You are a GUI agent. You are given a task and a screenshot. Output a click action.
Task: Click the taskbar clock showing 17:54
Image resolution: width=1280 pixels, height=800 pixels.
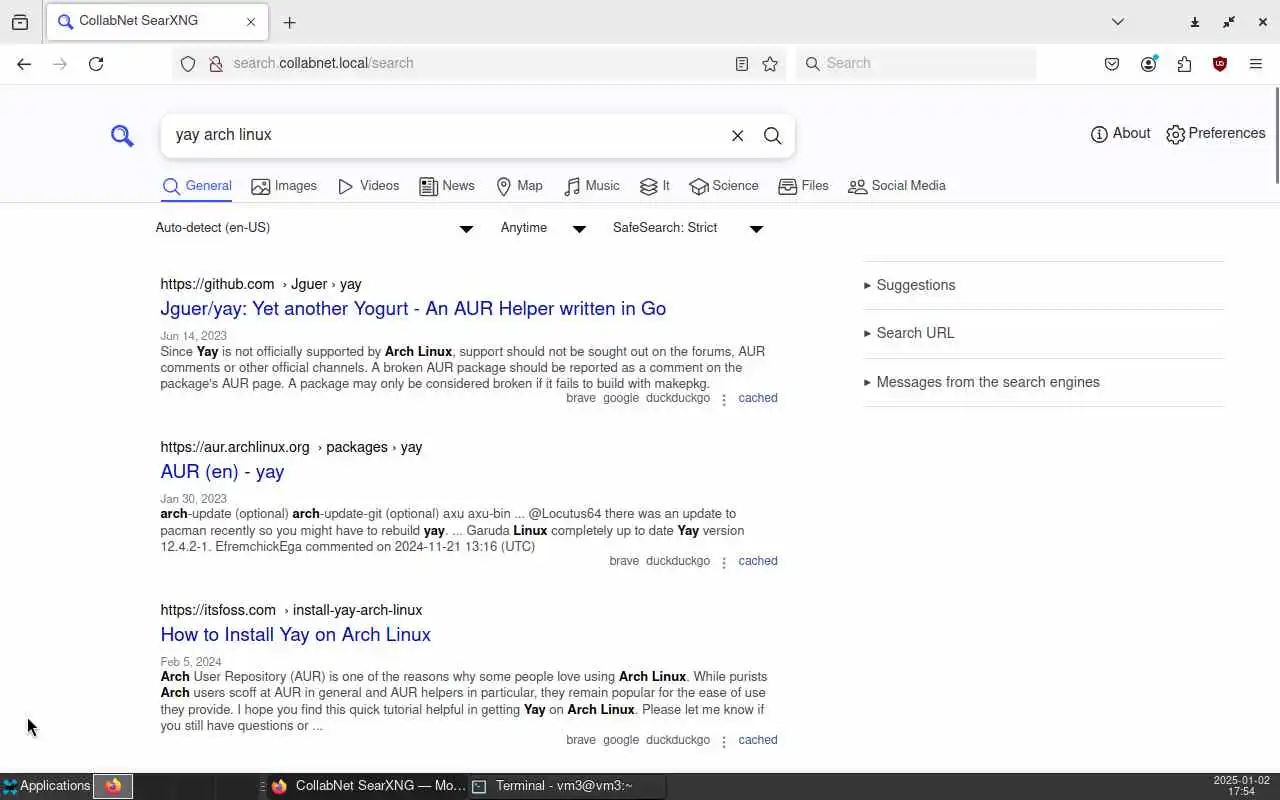click(1241, 786)
